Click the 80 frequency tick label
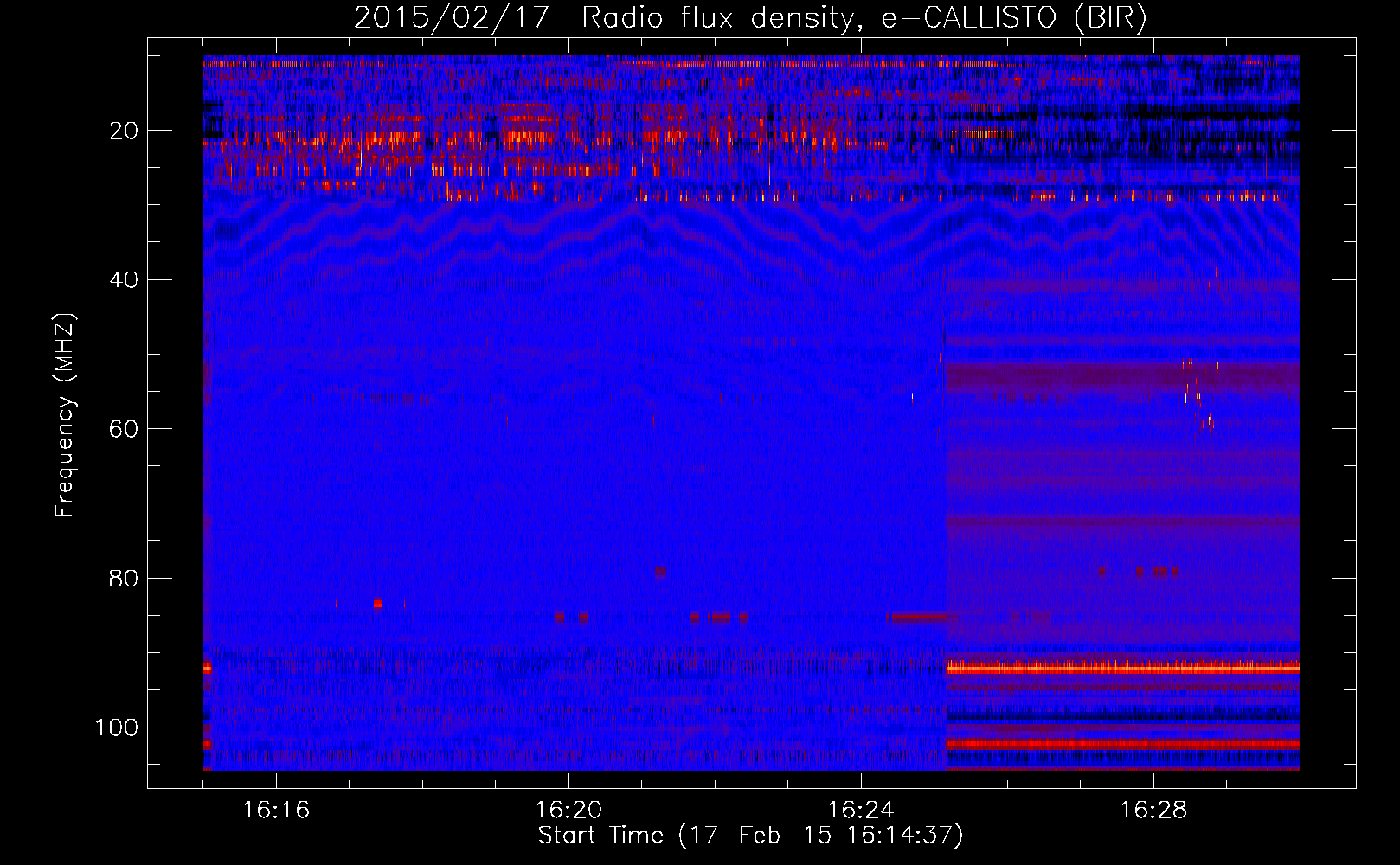Image resolution: width=1400 pixels, height=865 pixels. coord(124,579)
